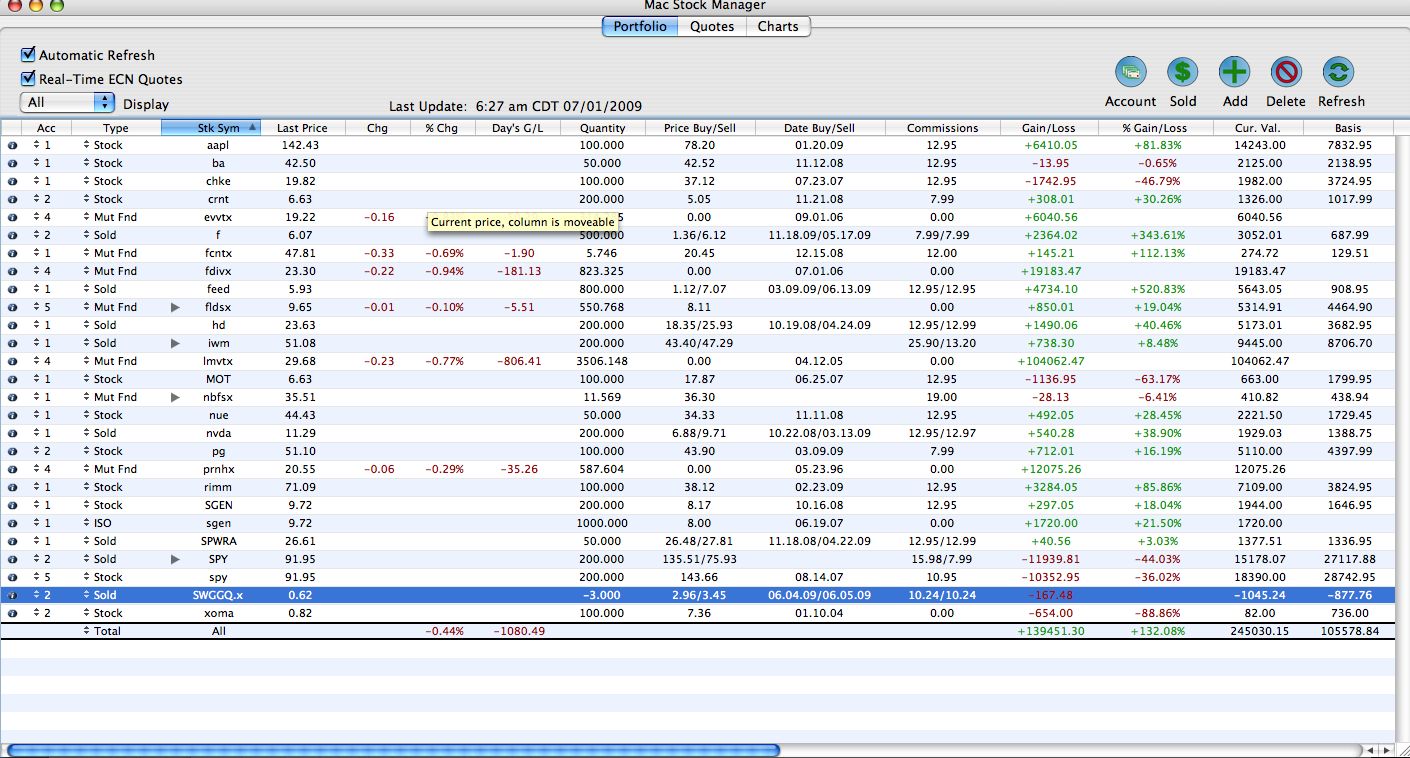Open the Charts tab
The image size is (1410, 758).
(x=778, y=27)
